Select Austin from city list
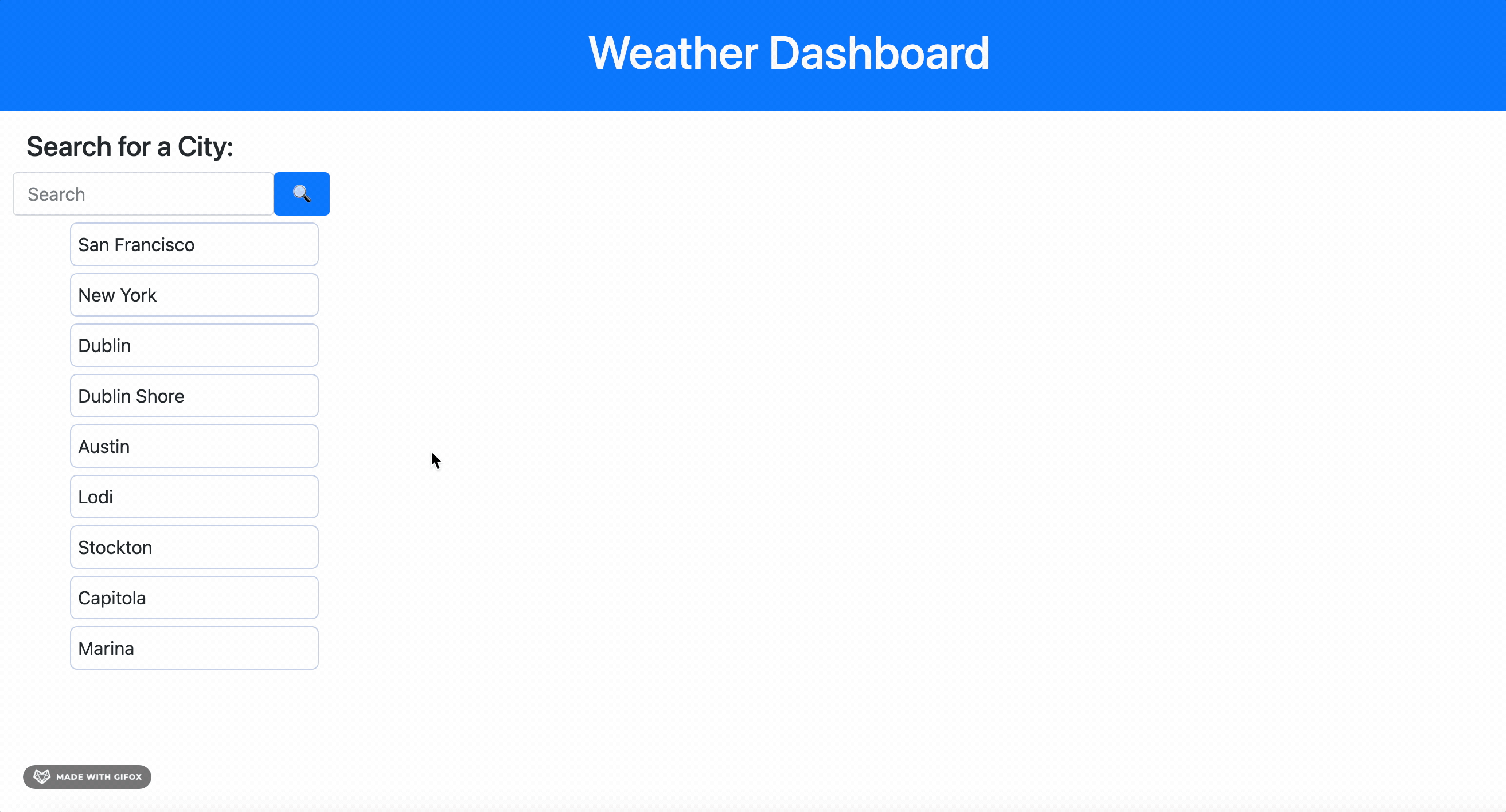This screenshot has width=1506, height=812. [x=195, y=446]
